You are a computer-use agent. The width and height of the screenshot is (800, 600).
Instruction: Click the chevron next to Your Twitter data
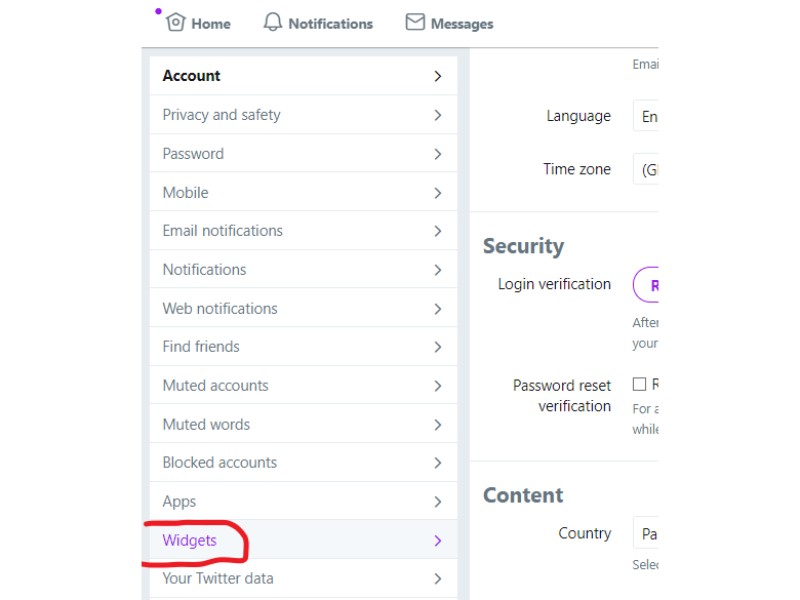[438, 579]
